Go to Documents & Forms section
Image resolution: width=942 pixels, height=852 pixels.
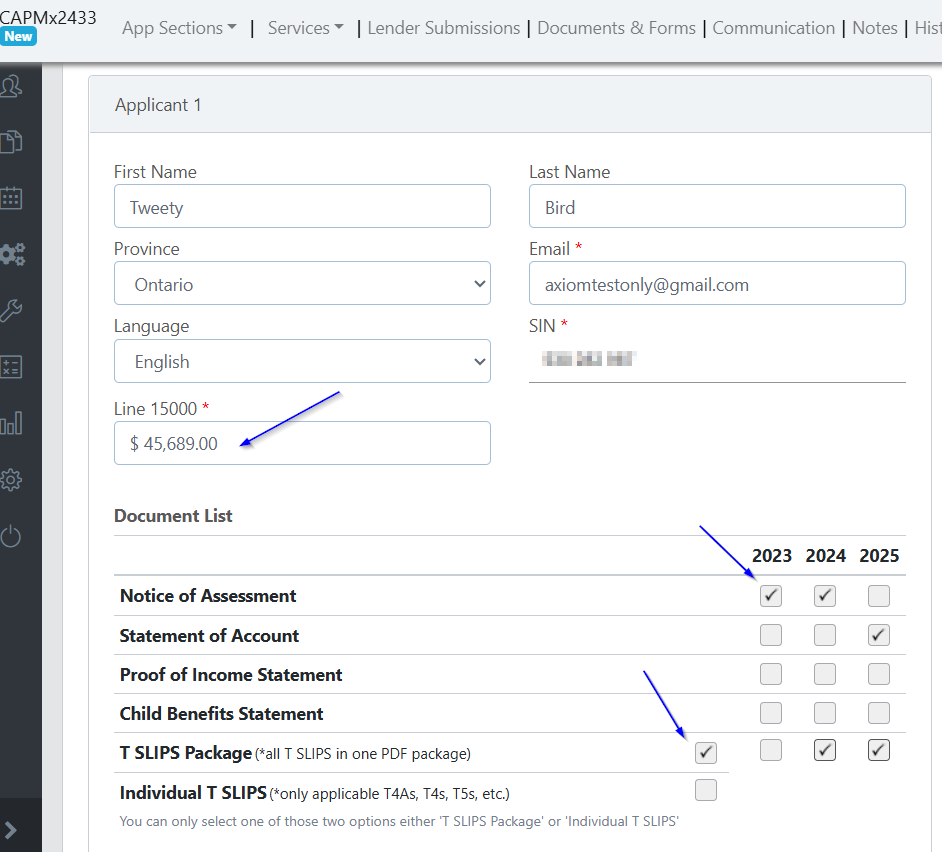point(616,28)
